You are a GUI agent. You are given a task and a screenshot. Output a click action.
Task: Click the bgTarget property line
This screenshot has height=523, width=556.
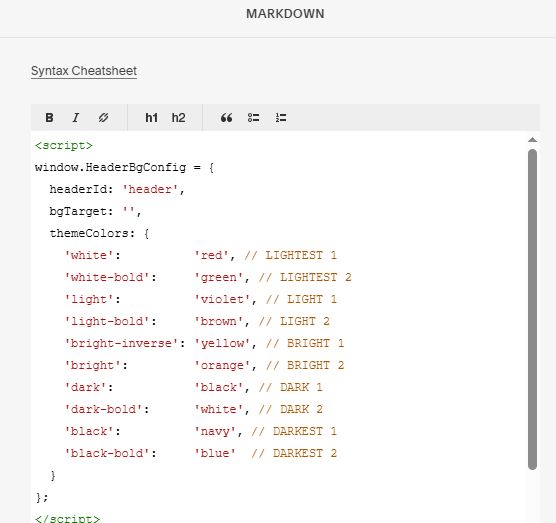[95, 212]
